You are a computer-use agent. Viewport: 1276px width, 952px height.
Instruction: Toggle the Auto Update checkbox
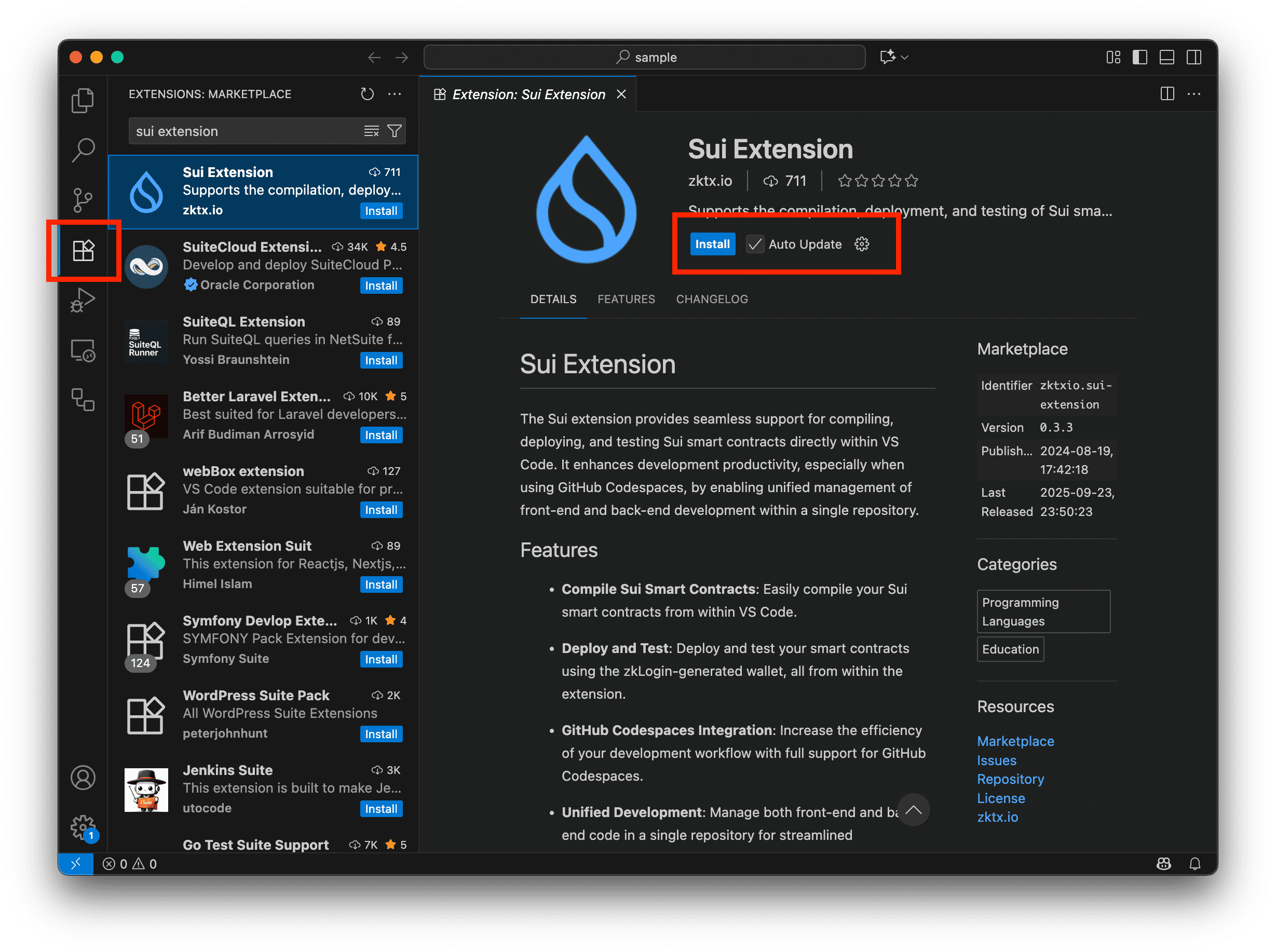(754, 244)
